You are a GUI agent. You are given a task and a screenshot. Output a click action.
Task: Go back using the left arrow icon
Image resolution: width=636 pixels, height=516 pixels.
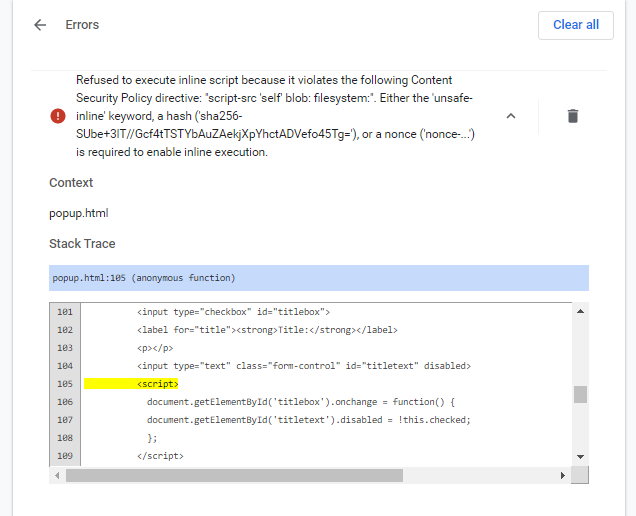40,25
